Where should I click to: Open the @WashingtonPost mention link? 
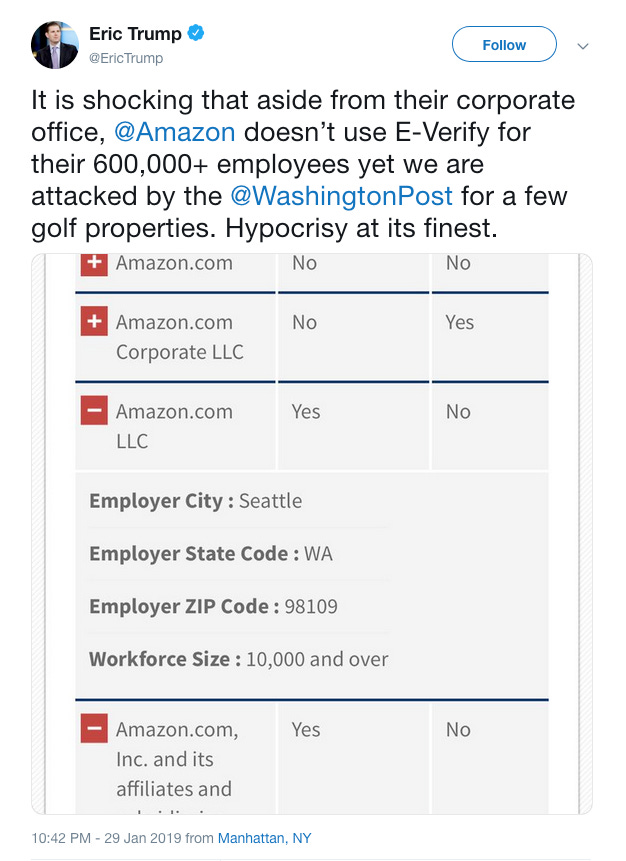(341, 196)
